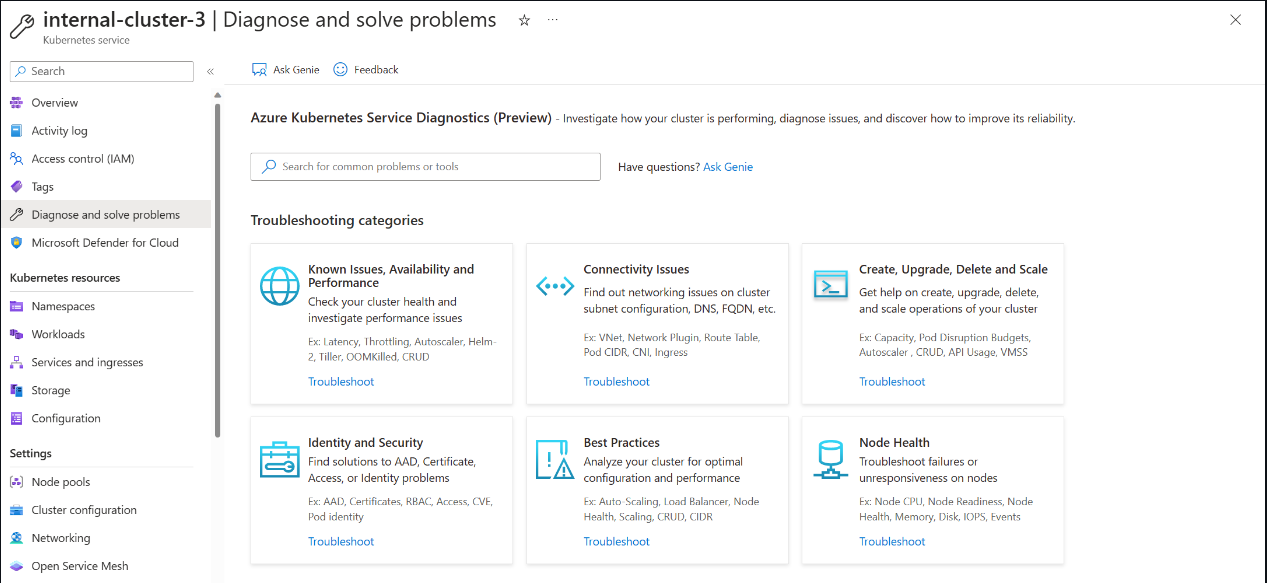1267x583 pixels.
Task: Open Services and ingresses
Action: tap(87, 363)
